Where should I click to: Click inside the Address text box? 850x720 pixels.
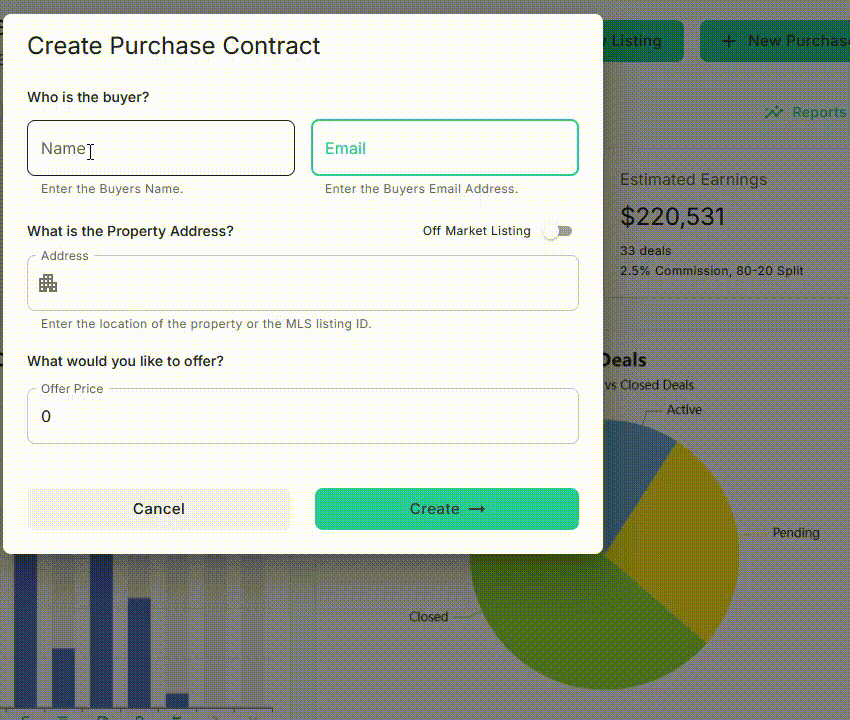(300, 285)
